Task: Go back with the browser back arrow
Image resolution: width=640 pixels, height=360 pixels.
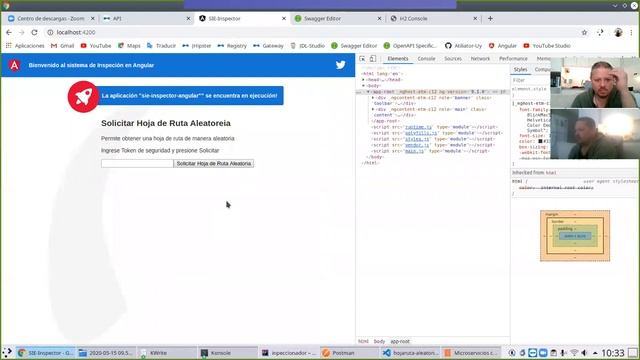Action: click(x=9, y=32)
